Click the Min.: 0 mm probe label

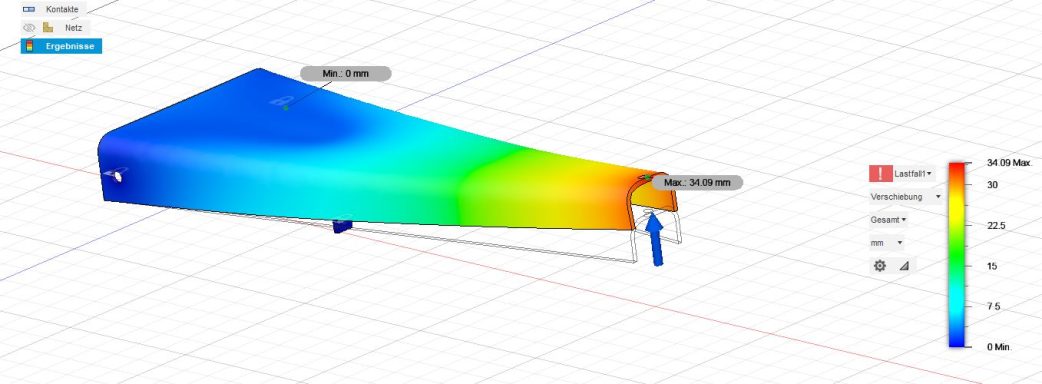point(346,73)
